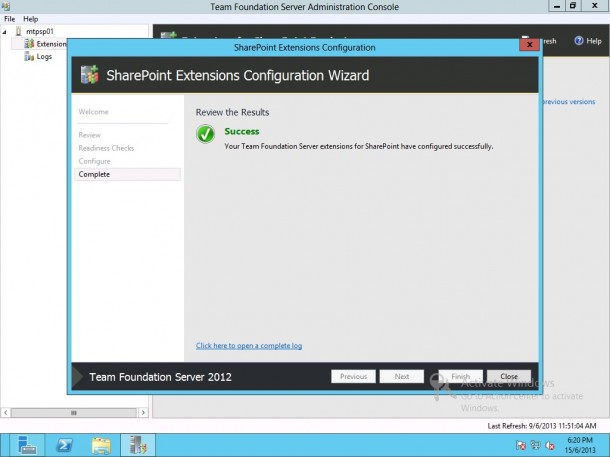The width and height of the screenshot is (610, 457).
Task: Click the console application icon in title bar
Action: (5, 6)
